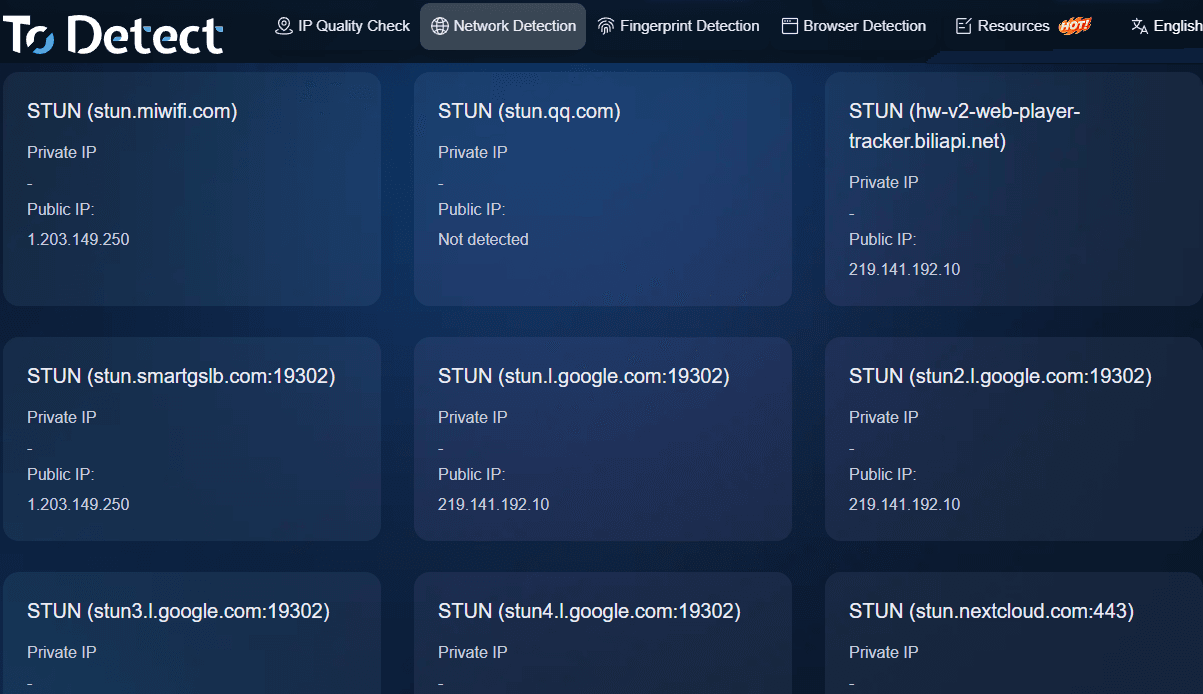Click Private IP label in stun3.l.google.com card
Viewport: 1203px width, 694px height.
(x=62, y=652)
